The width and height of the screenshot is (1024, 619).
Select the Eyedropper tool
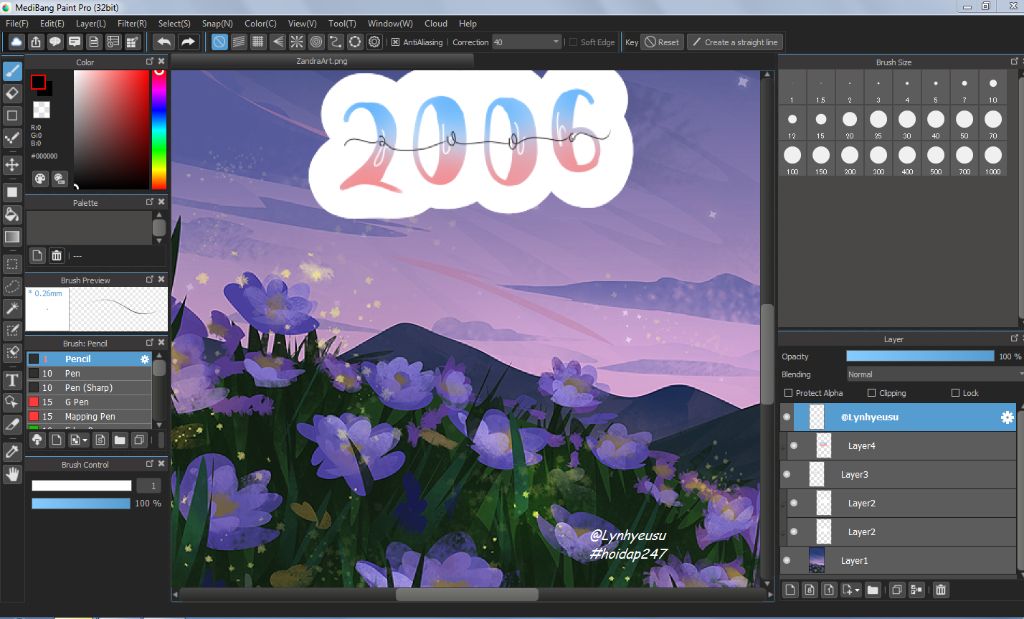(x=12, y=451)
